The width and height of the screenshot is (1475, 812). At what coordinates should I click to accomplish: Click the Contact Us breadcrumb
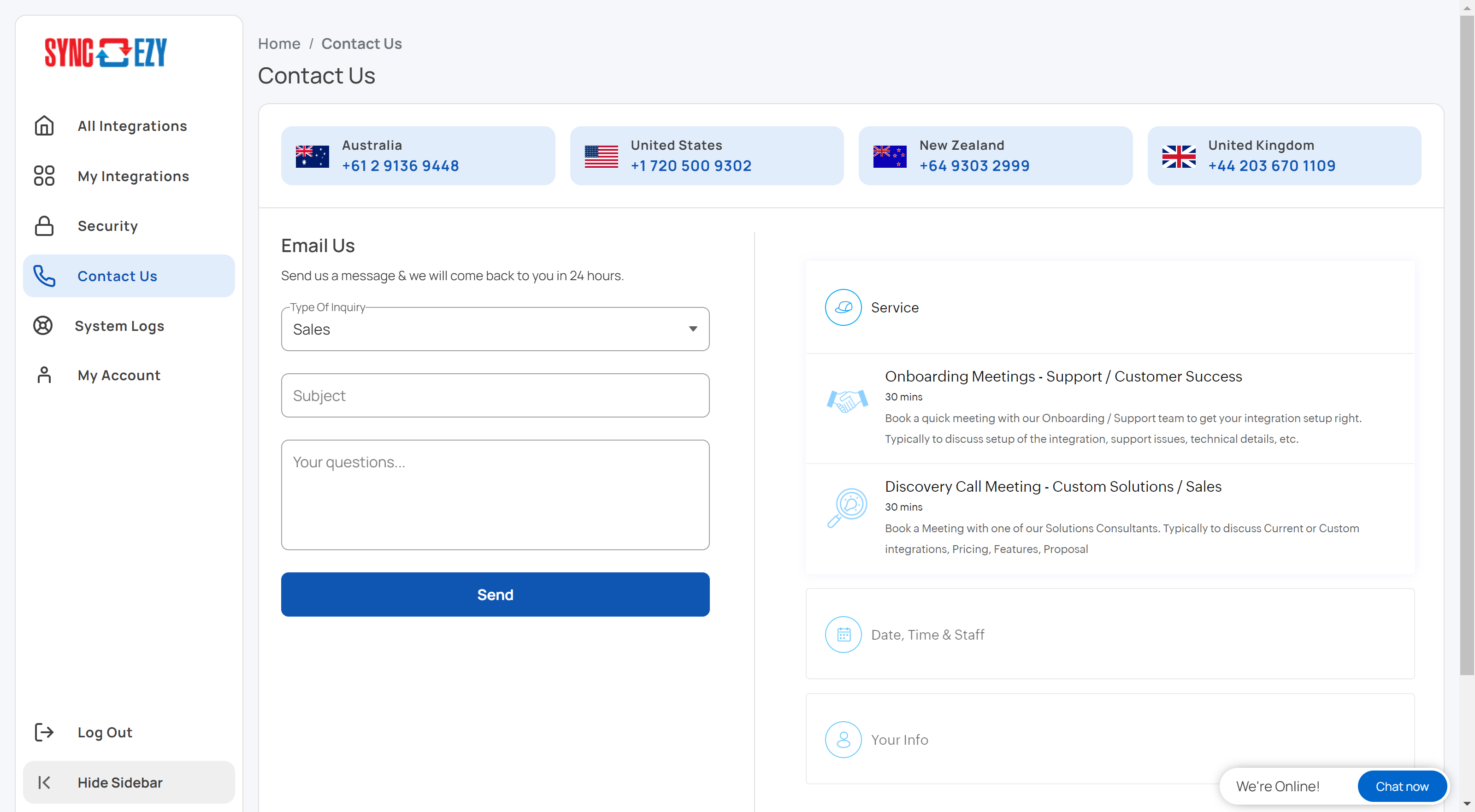361,43
